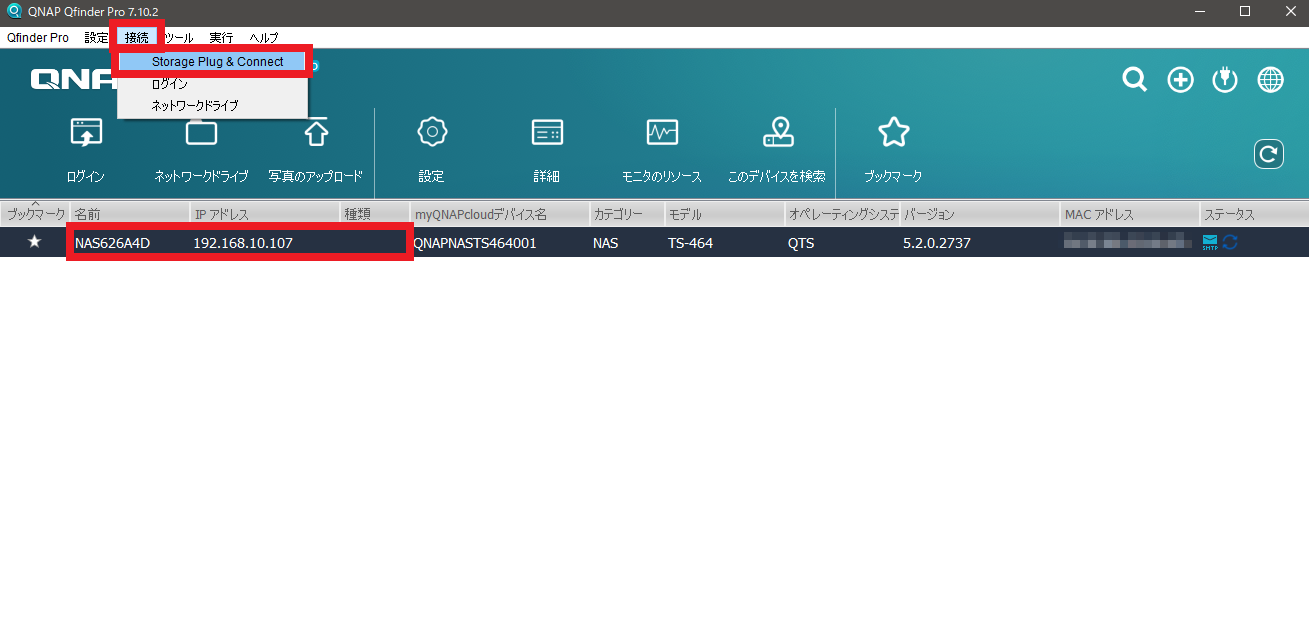Open the 設定 menu in the menu bar
Screen dimensions: 1309x638
pyautogui.click(x=97, y=38)
